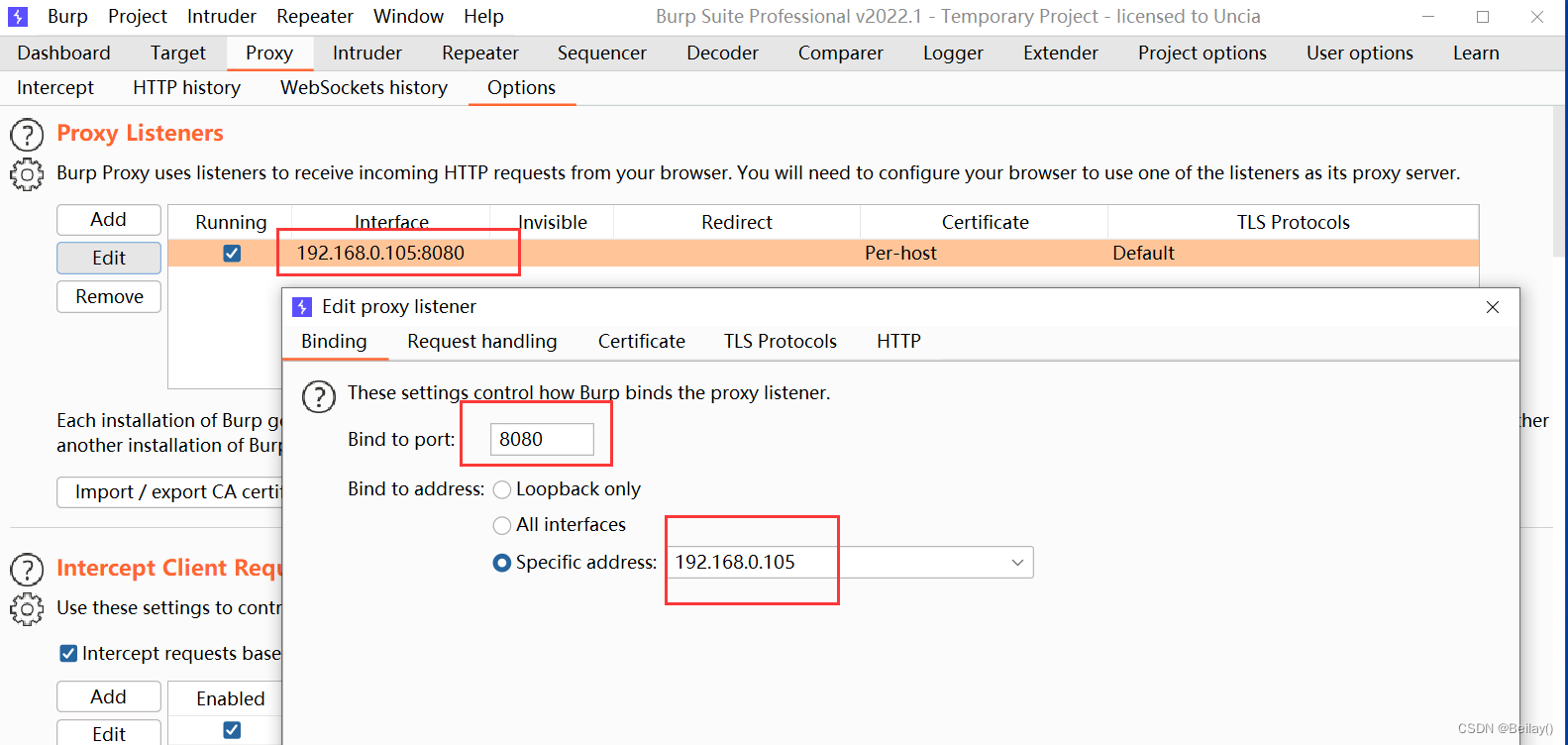
Task: Open the Window menu
Action: click(x=408, y=17)
